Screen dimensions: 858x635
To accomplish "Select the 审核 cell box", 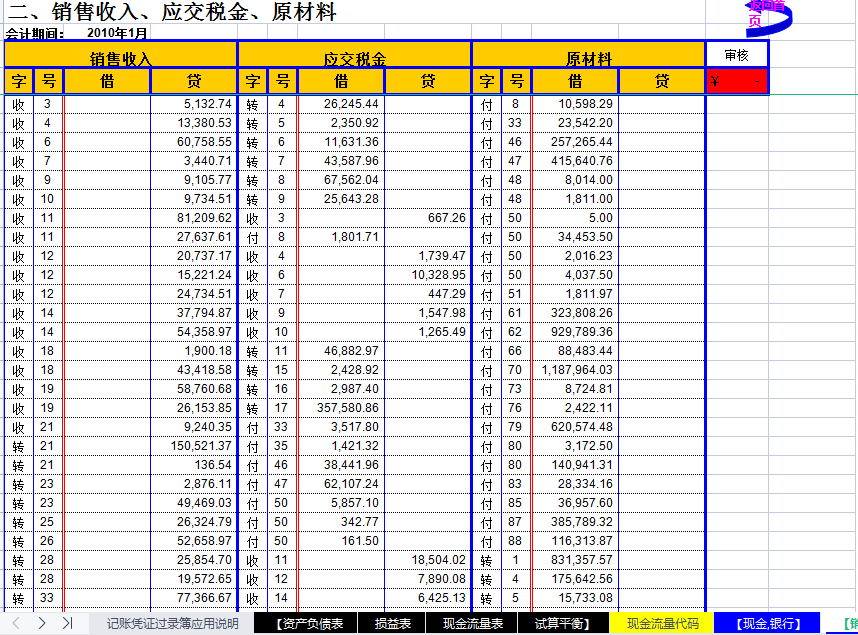I will pos(737,53).
